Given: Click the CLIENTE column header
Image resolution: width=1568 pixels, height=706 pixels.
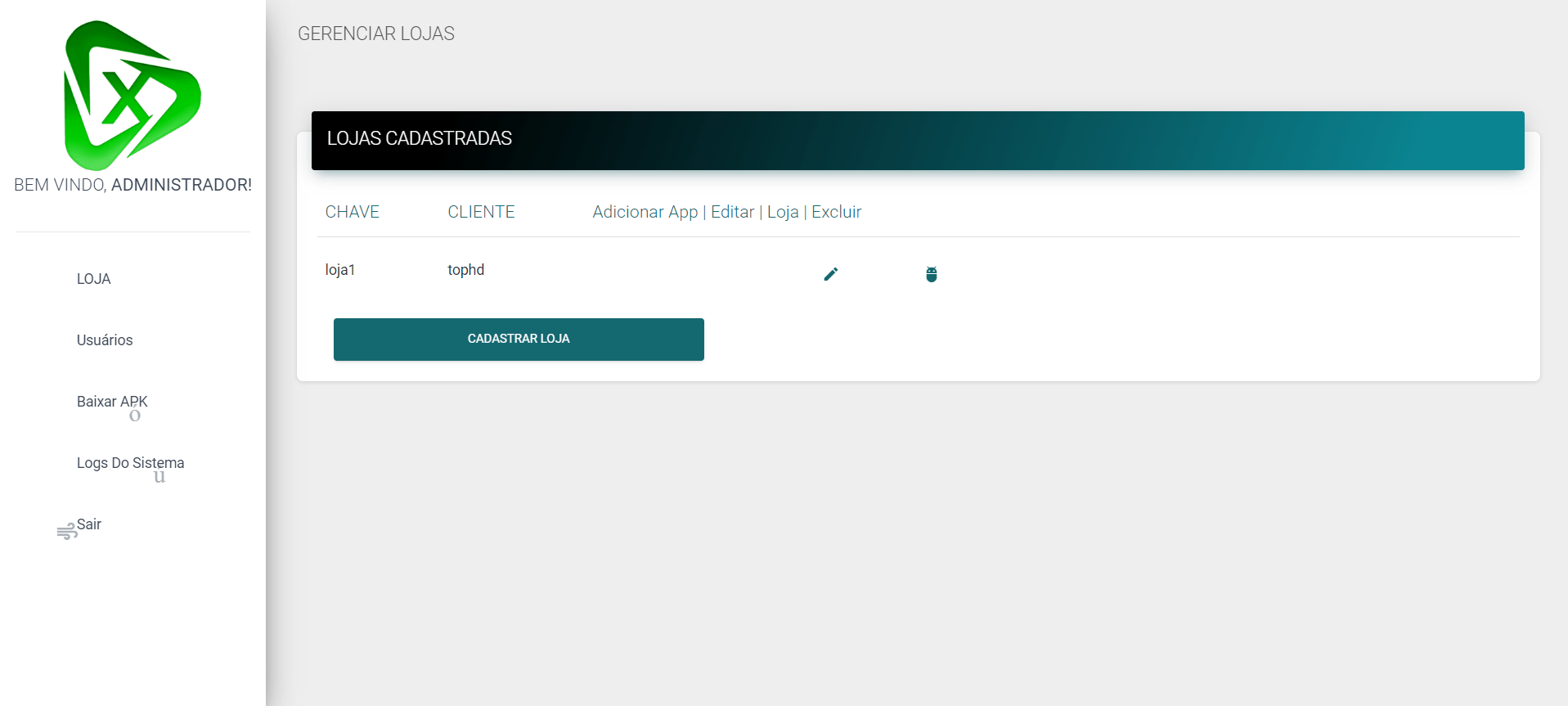Looking at the screenshot, I should tap(481, 212).
